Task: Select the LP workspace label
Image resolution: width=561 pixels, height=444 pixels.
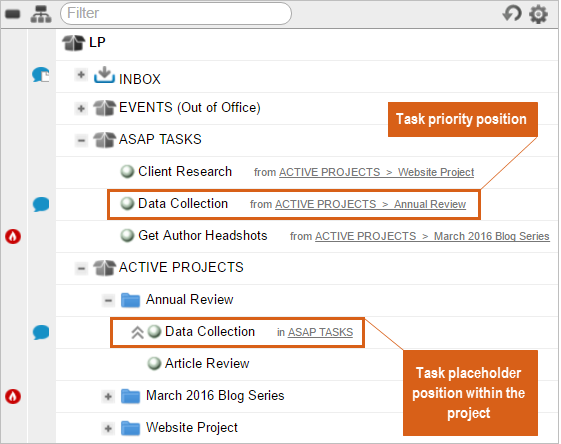Action: [x=97, y=42]
